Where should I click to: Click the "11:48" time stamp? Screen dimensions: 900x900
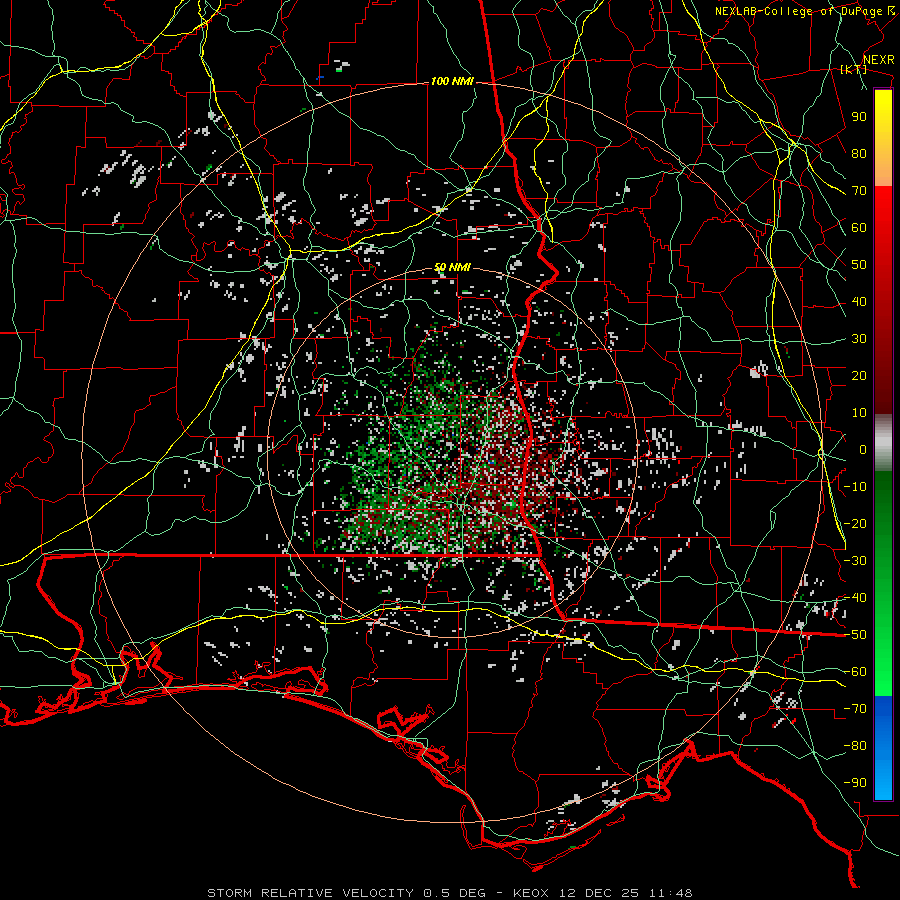coord(671,893)
